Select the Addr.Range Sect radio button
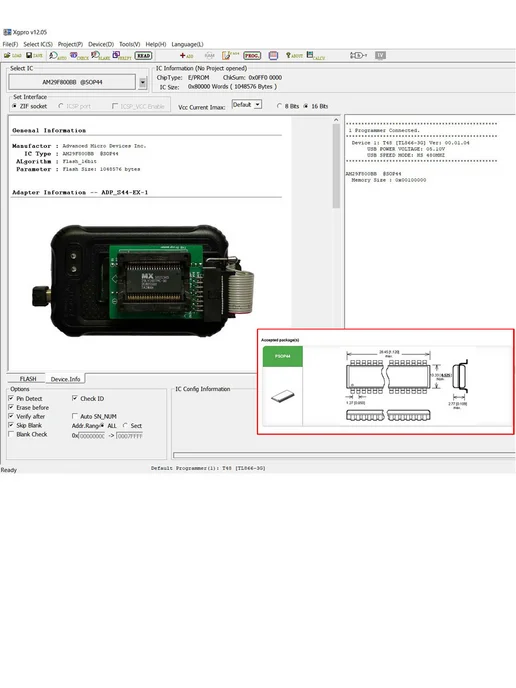Screen dimensions: 516x688 125,426
